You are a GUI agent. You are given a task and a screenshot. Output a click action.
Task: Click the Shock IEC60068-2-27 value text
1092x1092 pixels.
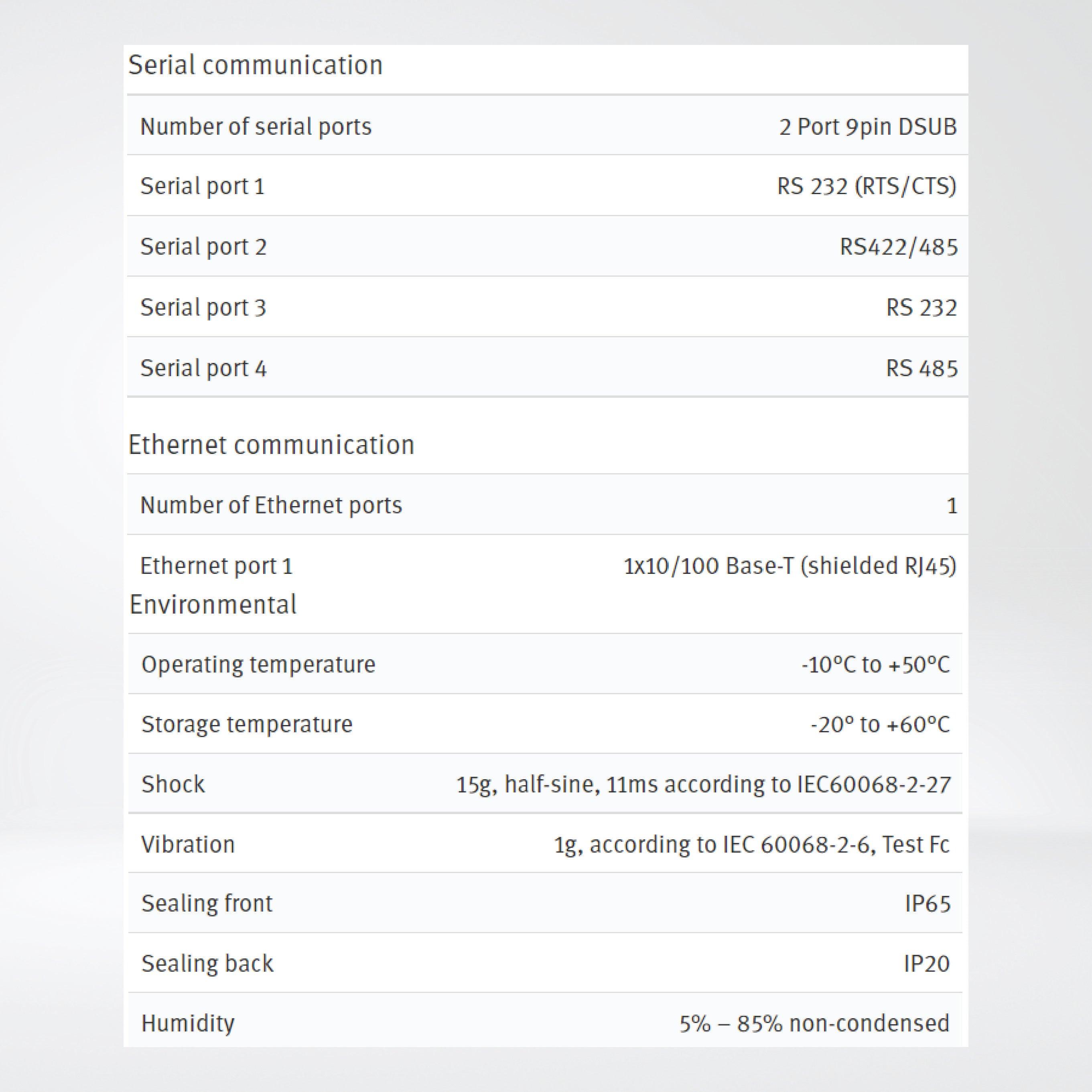pyautogui.click(x=703, y=784)
